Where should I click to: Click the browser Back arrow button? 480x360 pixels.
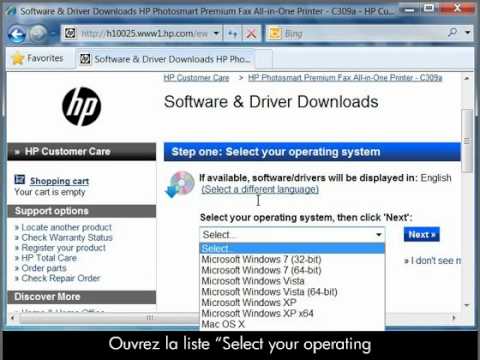[16, 34]
